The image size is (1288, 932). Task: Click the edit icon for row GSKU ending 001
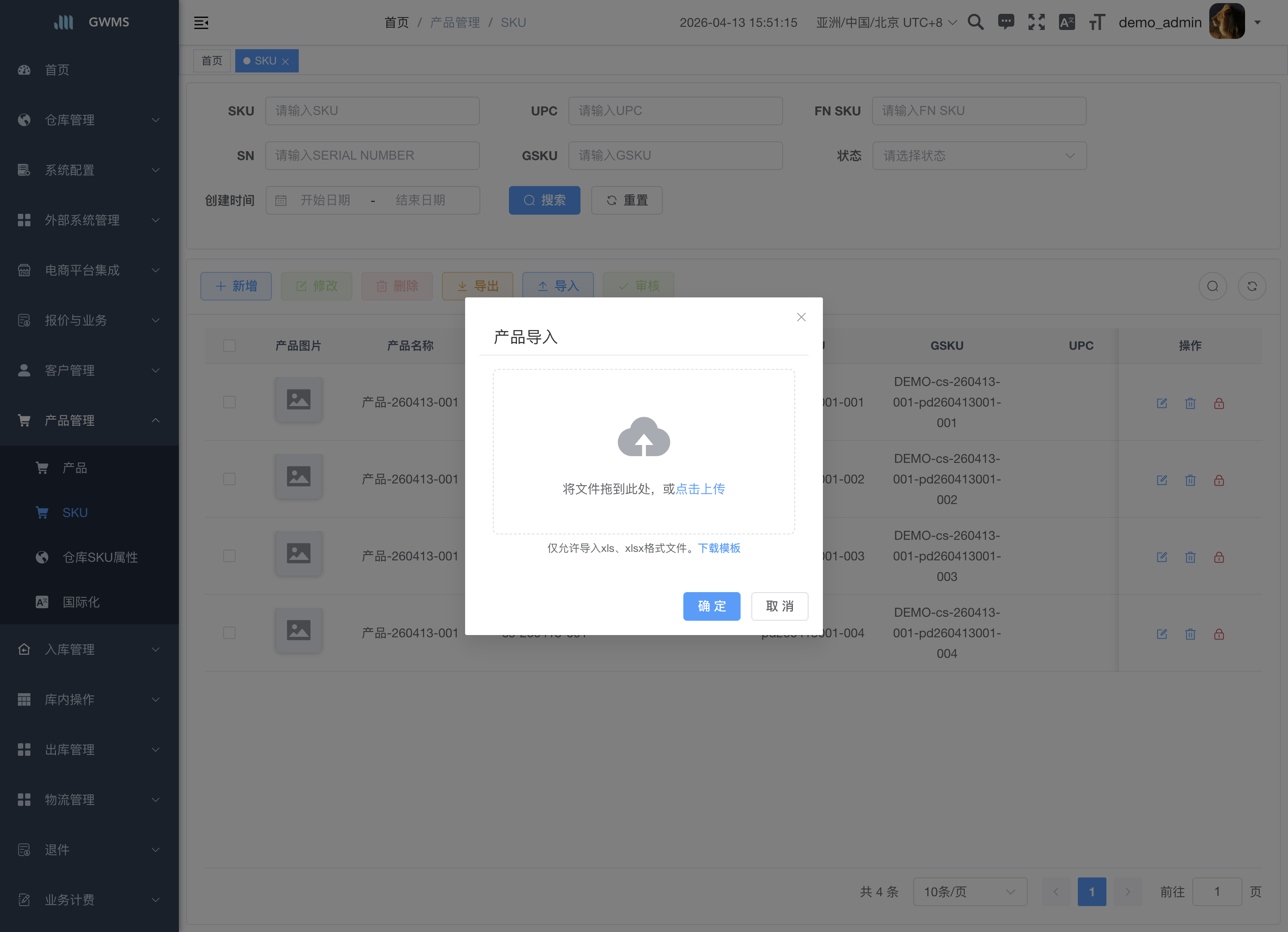(1161, 403)
